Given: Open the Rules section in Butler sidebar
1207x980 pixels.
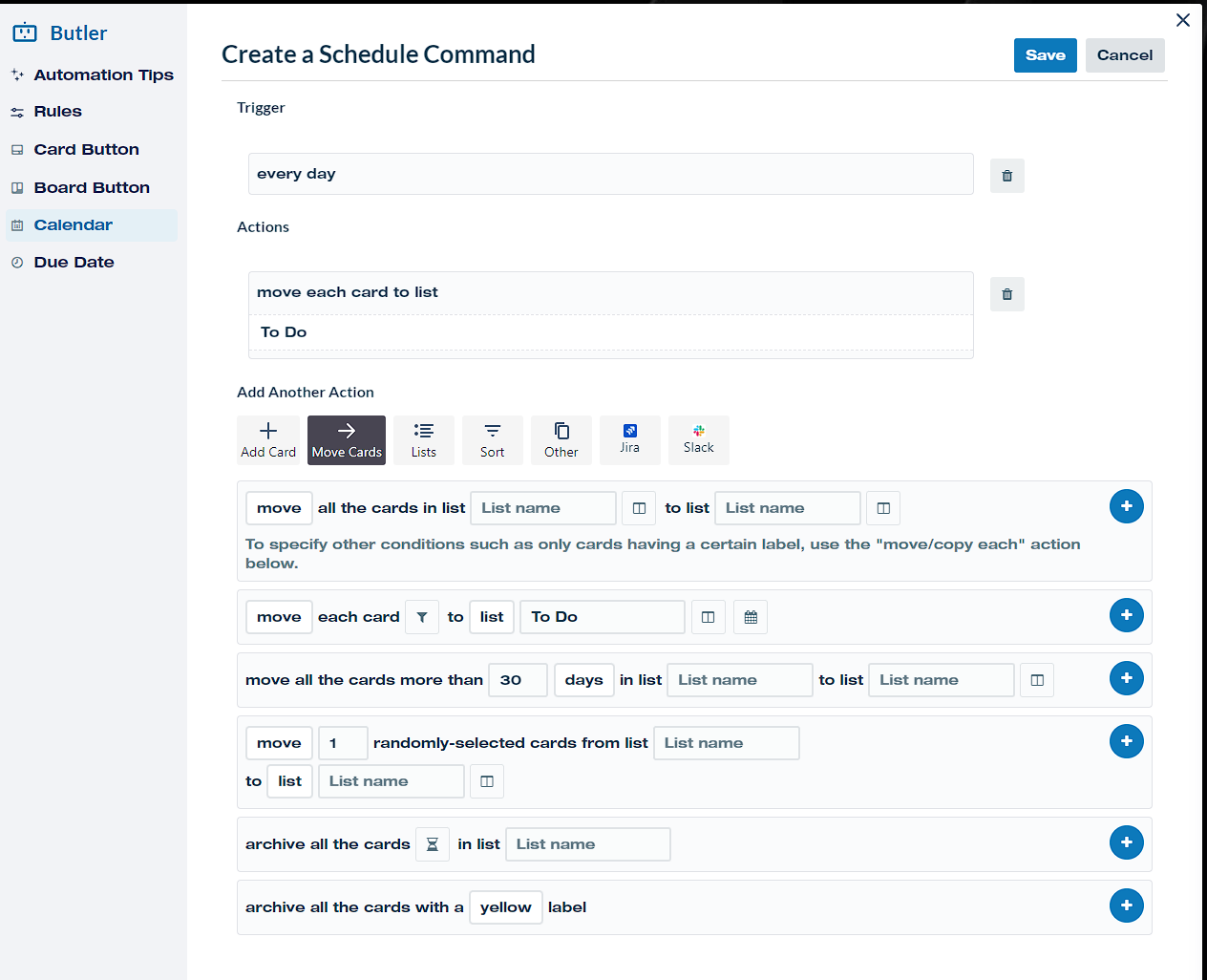Looking at the screenshot, I should point(58,112).
